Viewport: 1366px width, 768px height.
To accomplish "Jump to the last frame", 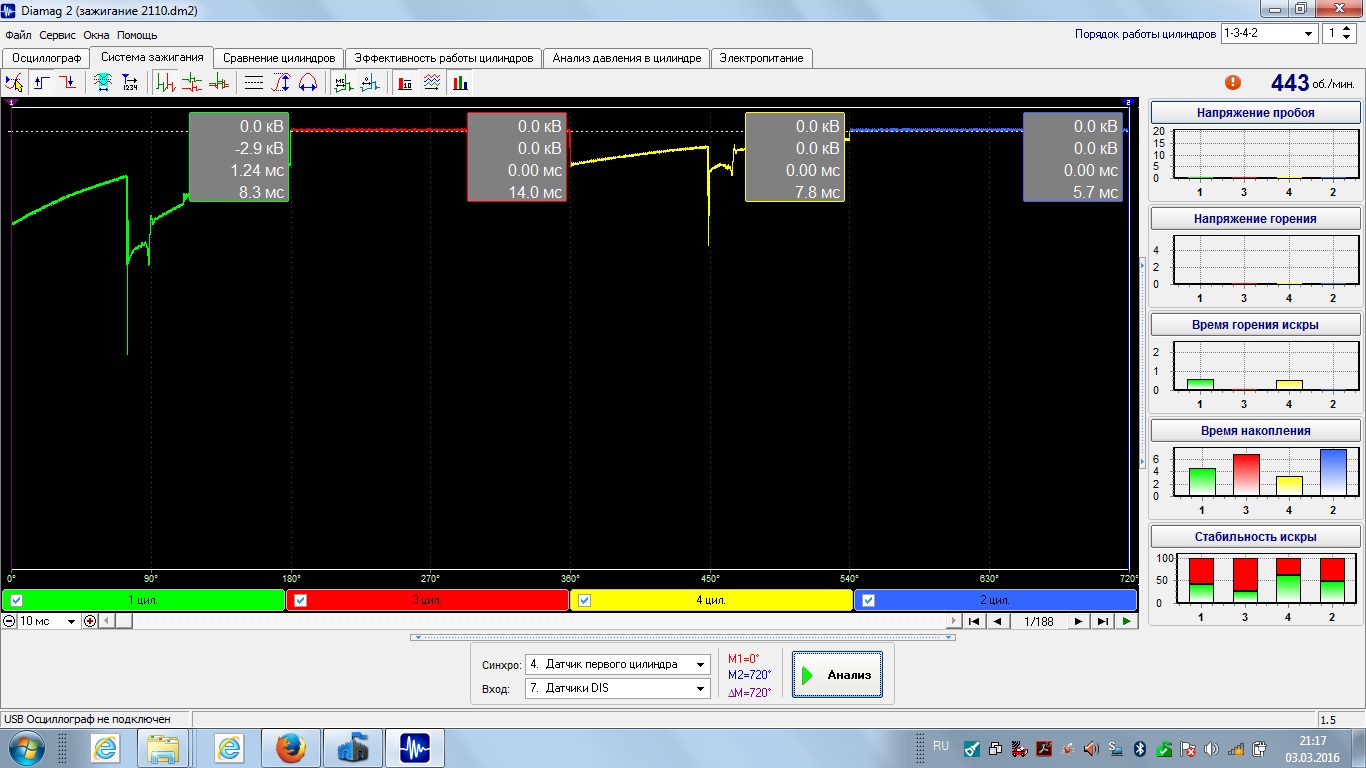I will coord(1102,621).
